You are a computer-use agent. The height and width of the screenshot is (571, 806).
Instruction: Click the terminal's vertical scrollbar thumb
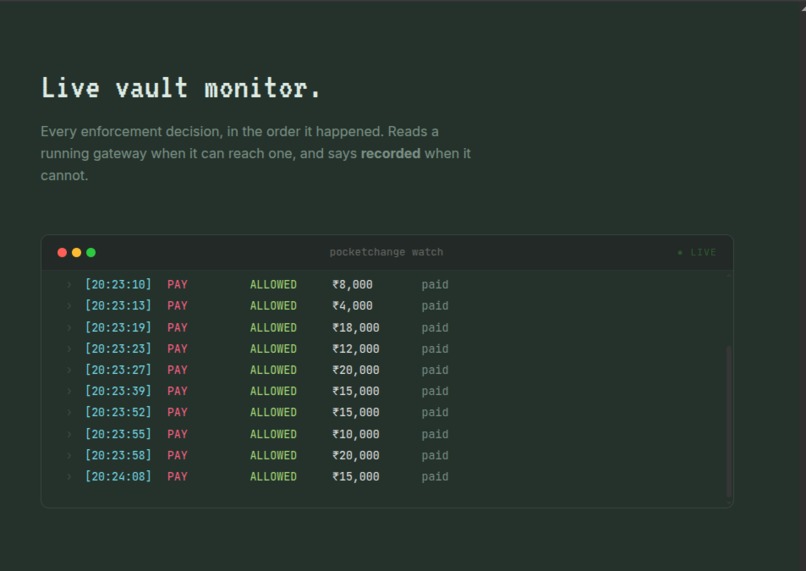728,422
